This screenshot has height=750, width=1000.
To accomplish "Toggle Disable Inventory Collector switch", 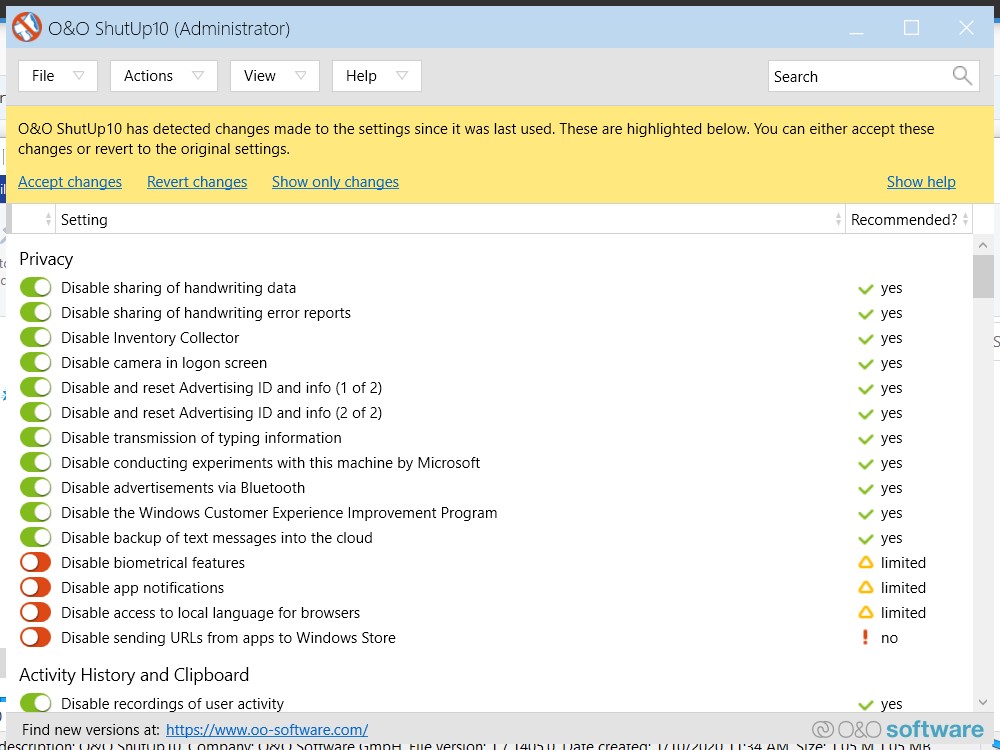I will pyautogui.click(x=35, y=337).
